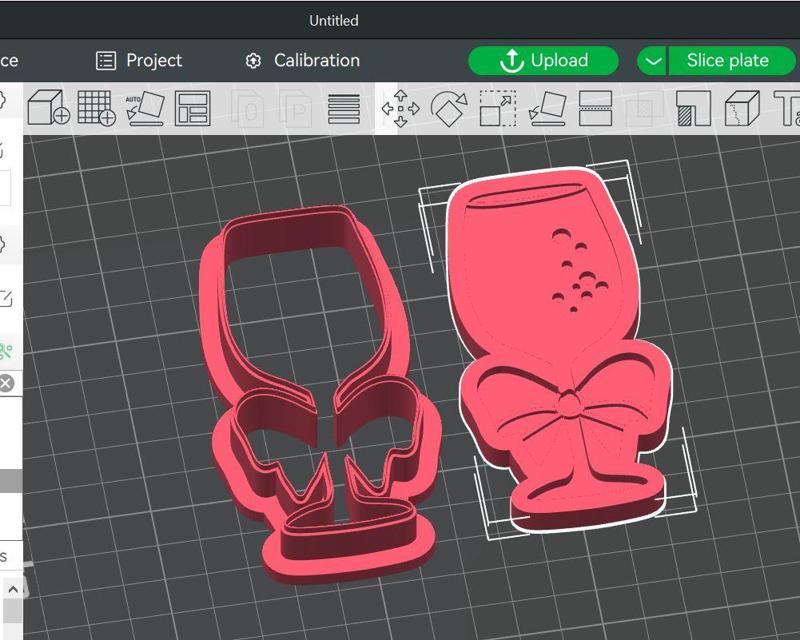The image size is (800, 640).
Task: Open variable layer height tool
Action: point(343,109)
